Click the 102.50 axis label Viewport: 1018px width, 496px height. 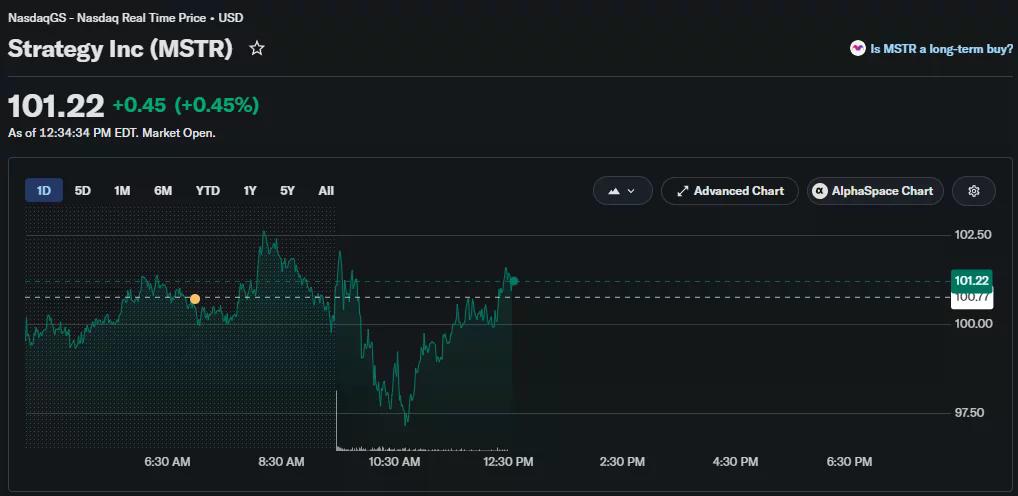(971, 234)
